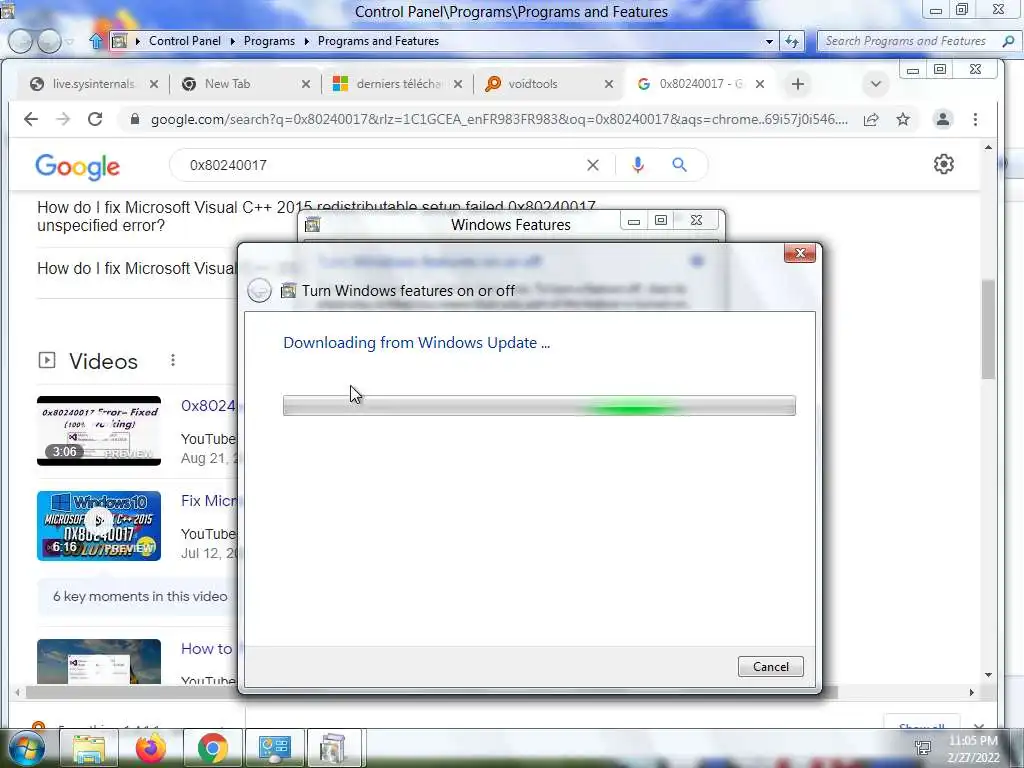Open Chrome tab search dropdown
Screen dimensions: 1024x768
coord(876,84)
